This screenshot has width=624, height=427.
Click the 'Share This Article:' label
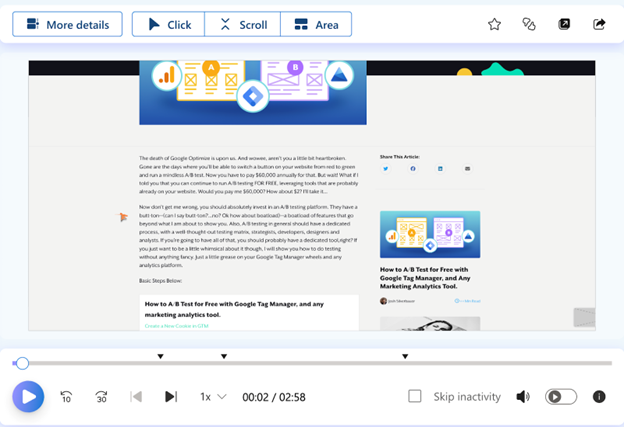point(400,157)
